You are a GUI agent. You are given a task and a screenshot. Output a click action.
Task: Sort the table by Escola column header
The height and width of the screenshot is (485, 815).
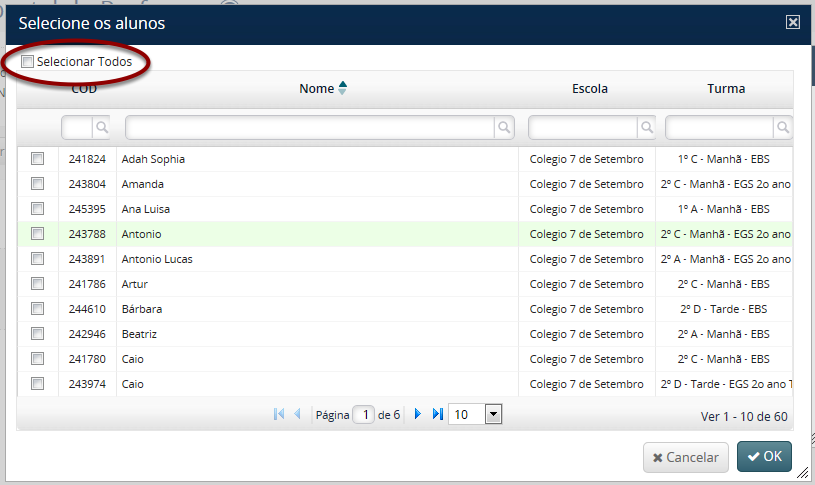pyautogui.click(x=589, y=88)
